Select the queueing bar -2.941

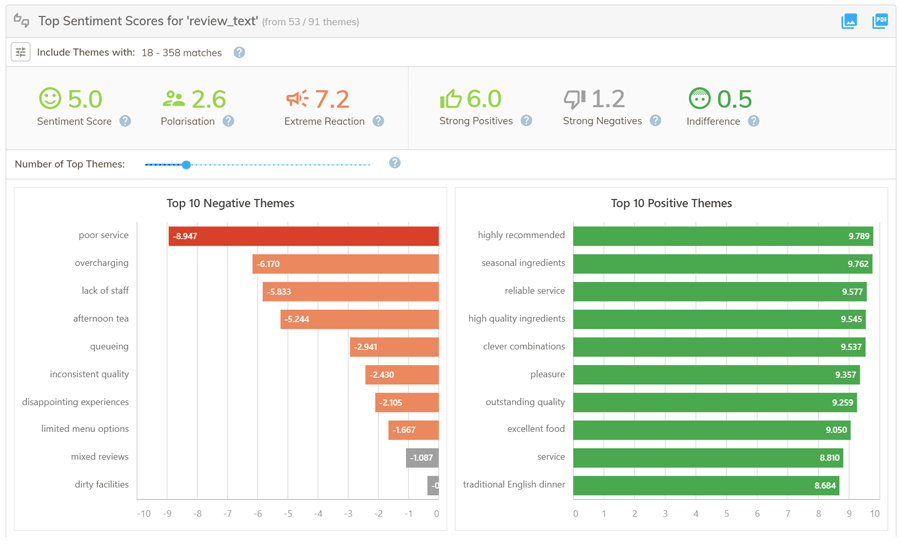[394, 347]
